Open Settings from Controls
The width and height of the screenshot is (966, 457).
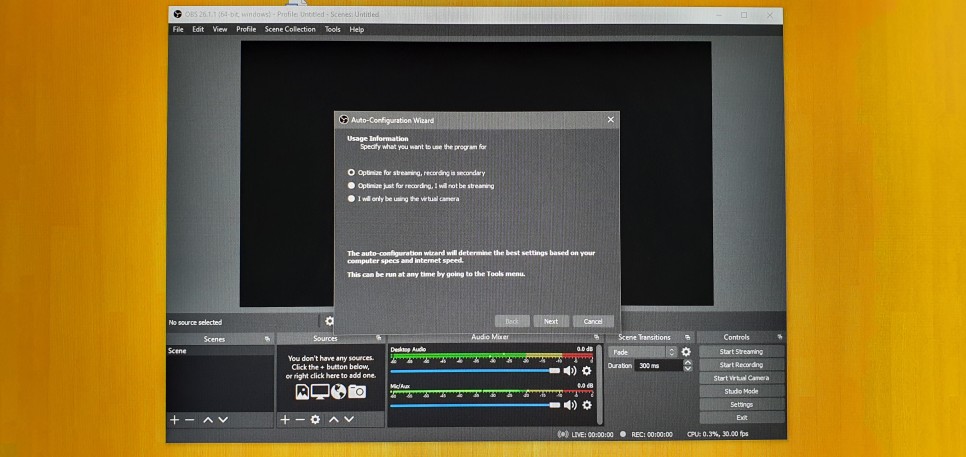741,405
